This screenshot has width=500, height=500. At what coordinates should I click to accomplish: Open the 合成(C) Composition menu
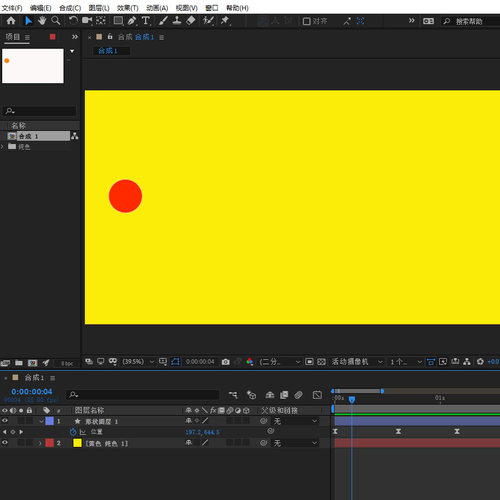pyautogui.click(x=70, y=8)
